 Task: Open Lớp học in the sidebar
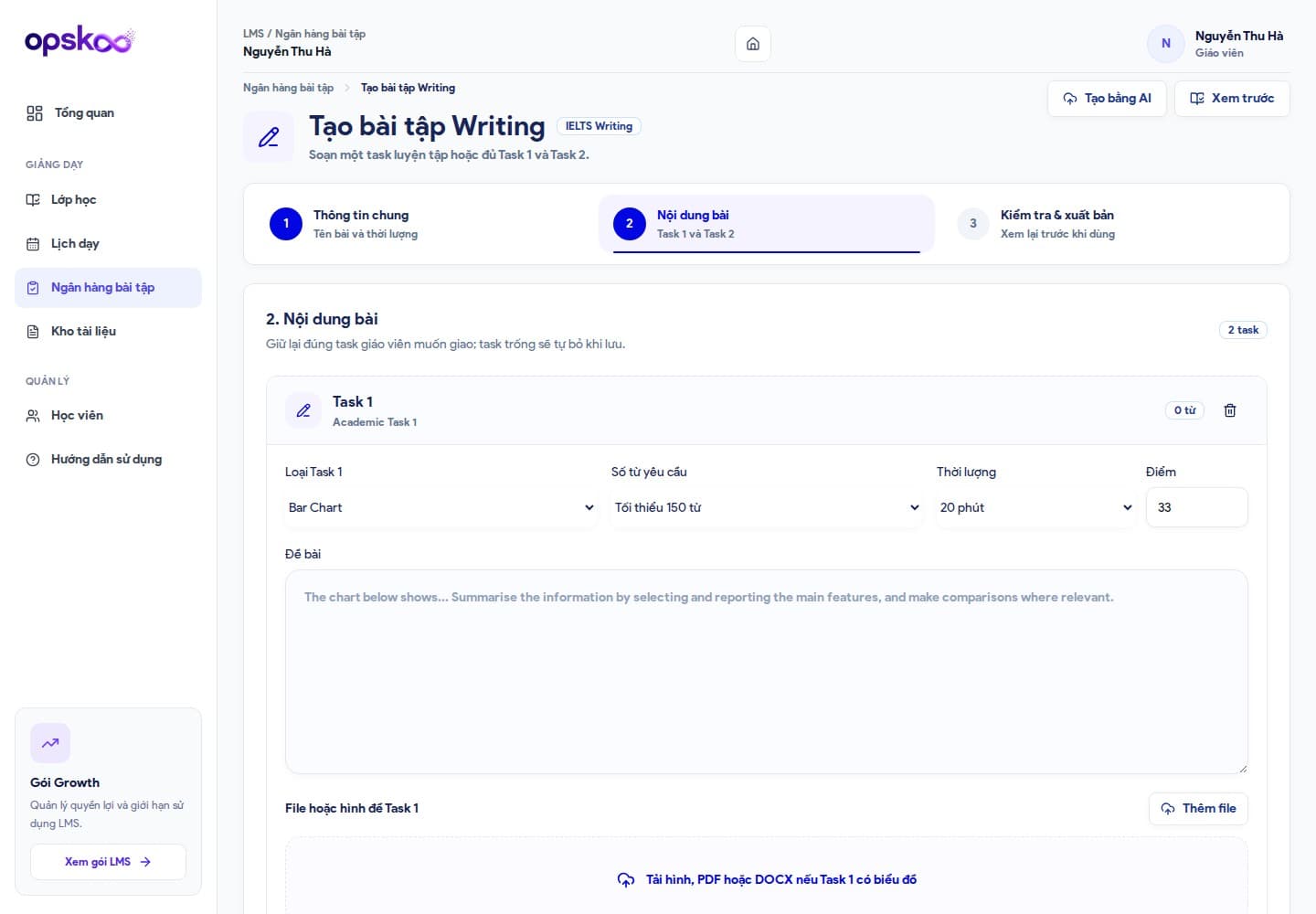pos(108,200)
